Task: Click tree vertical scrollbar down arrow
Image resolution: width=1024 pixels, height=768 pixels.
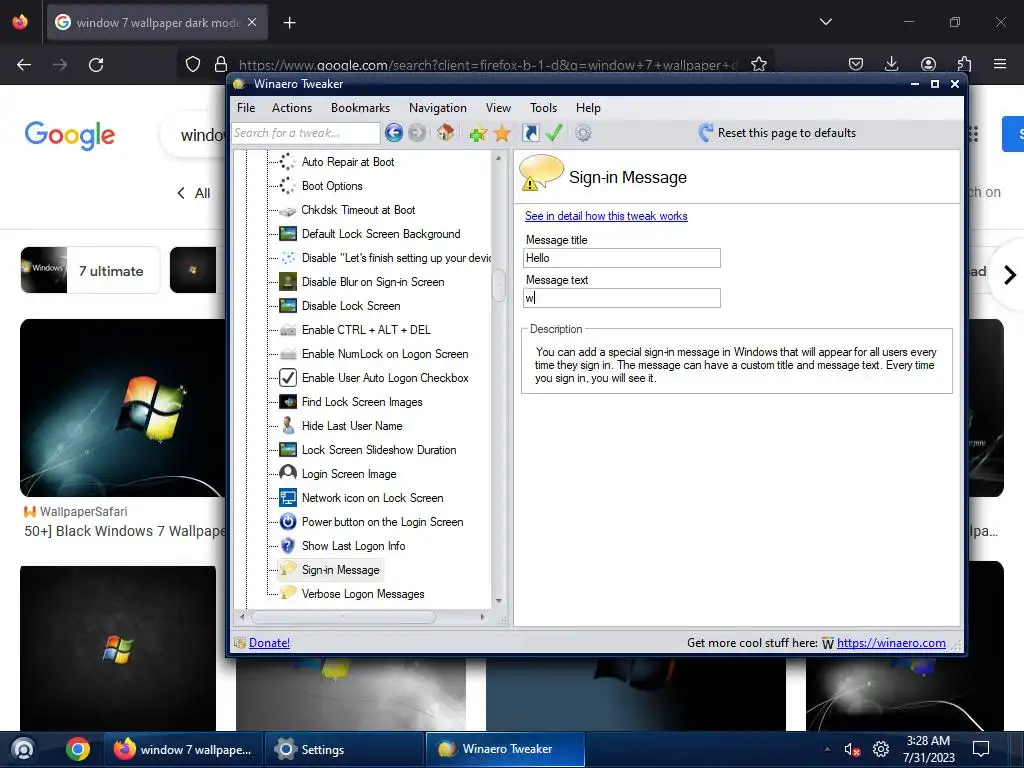Action: click(499, 601)
